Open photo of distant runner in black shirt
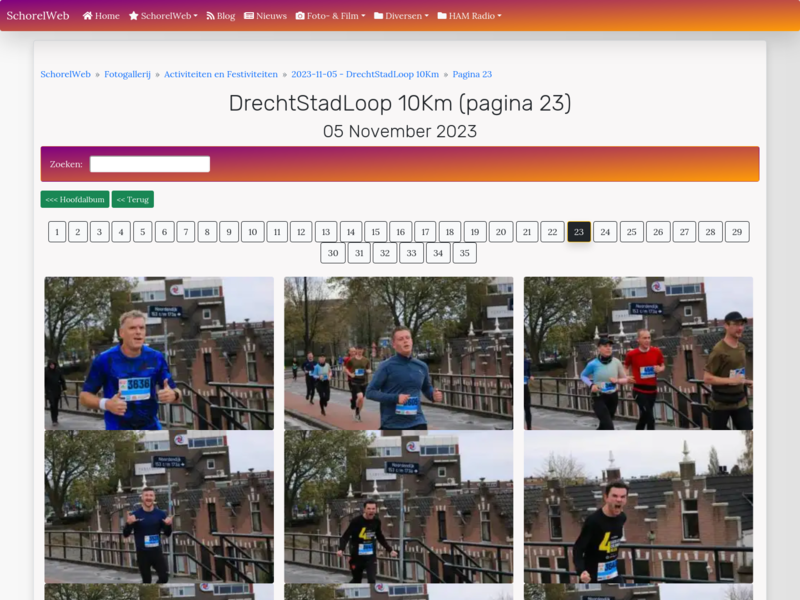Viewport: 800px width, 600px height. pyautogui.click(x=398, y=507)
